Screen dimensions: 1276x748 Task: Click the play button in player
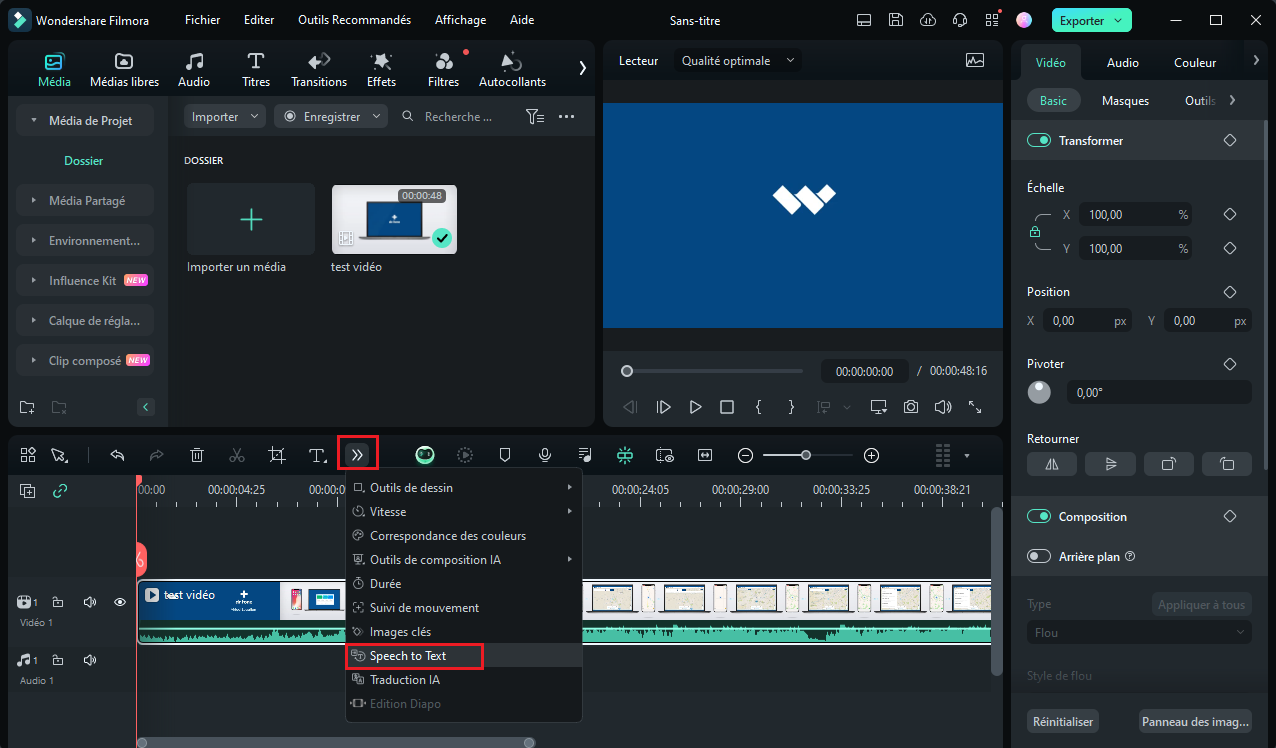695,407
